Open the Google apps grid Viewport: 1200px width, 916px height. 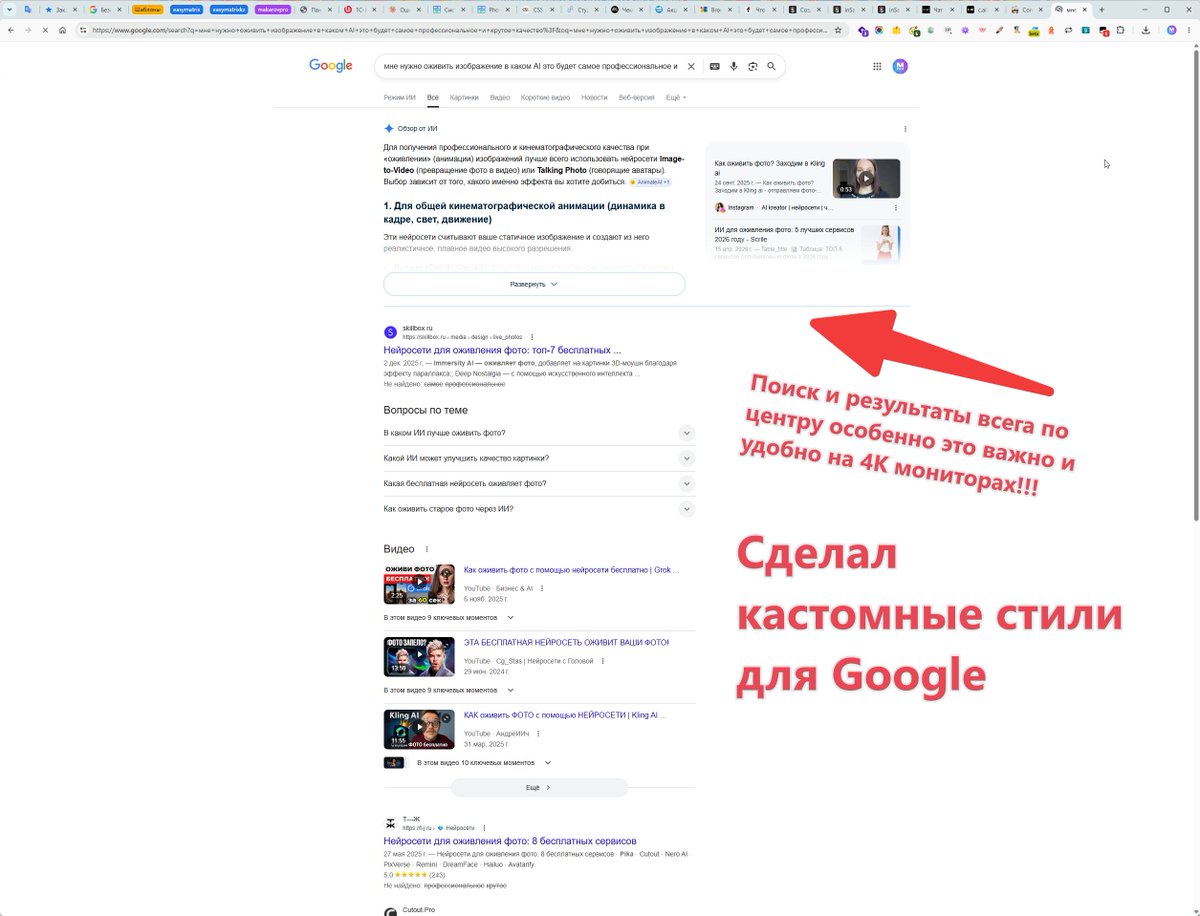[x=877, y=66]
